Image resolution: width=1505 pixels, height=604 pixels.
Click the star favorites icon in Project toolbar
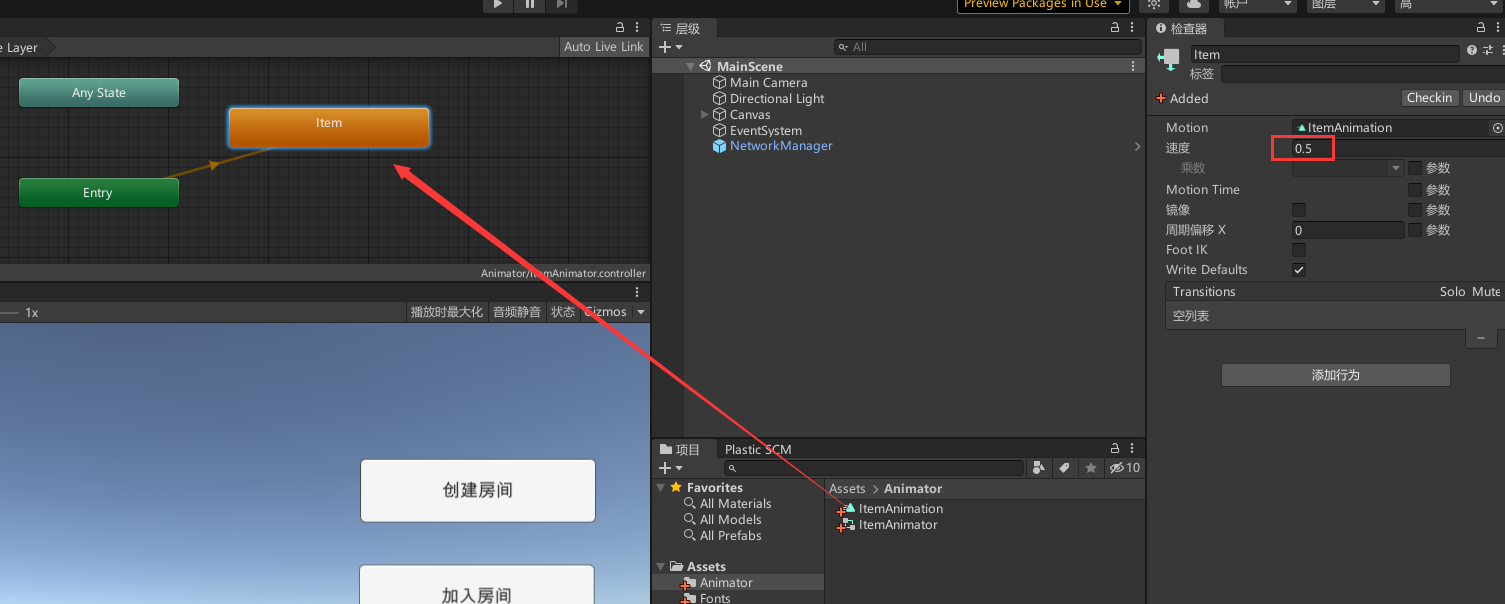click(1090, 467)
